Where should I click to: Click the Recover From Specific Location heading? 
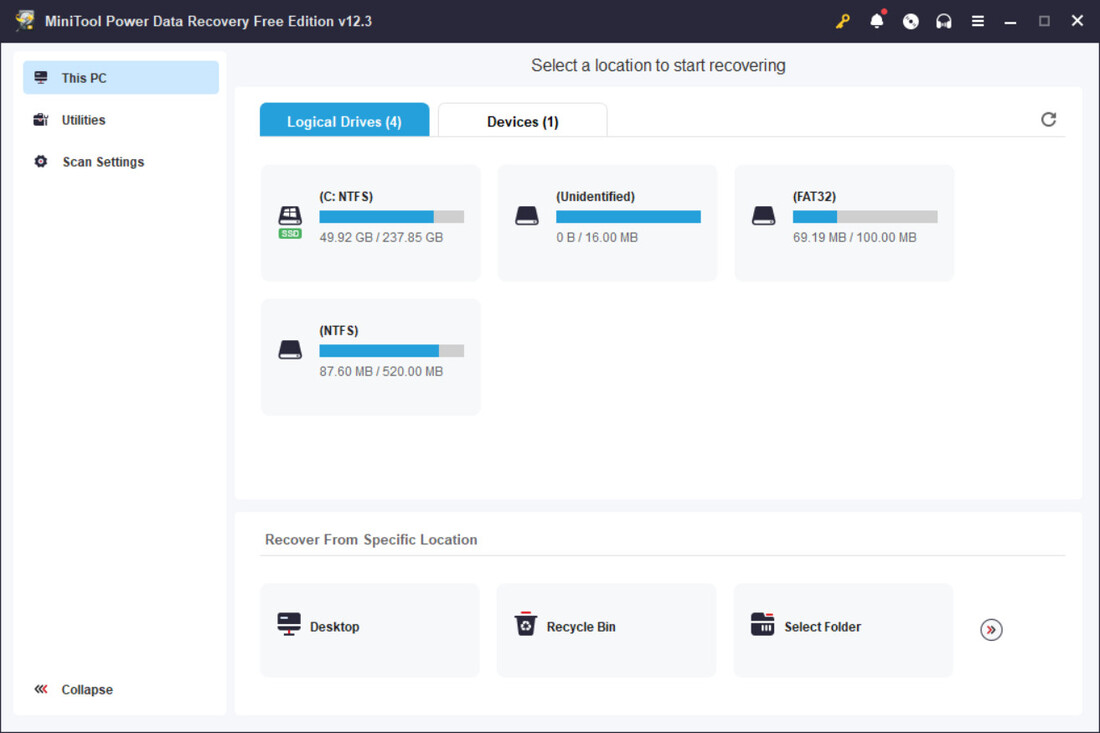(x=371, y=539)
